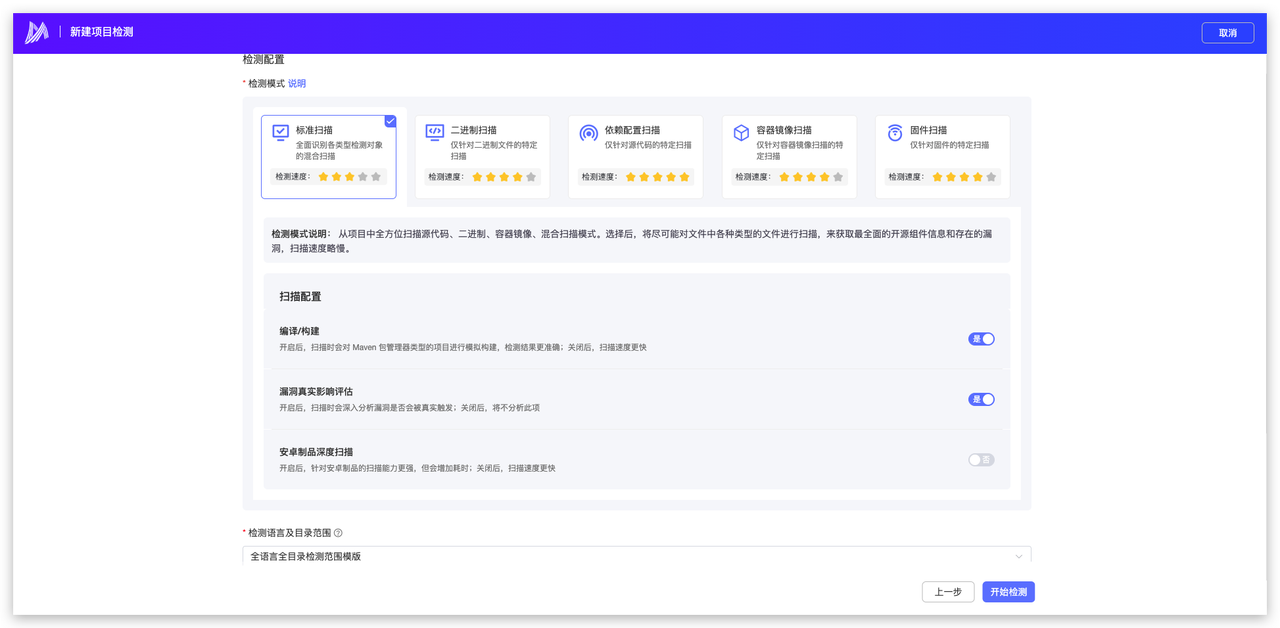1280x628 pixels.
Task: Select the 二进制扫描 code icon
Action: click(435, 132)
